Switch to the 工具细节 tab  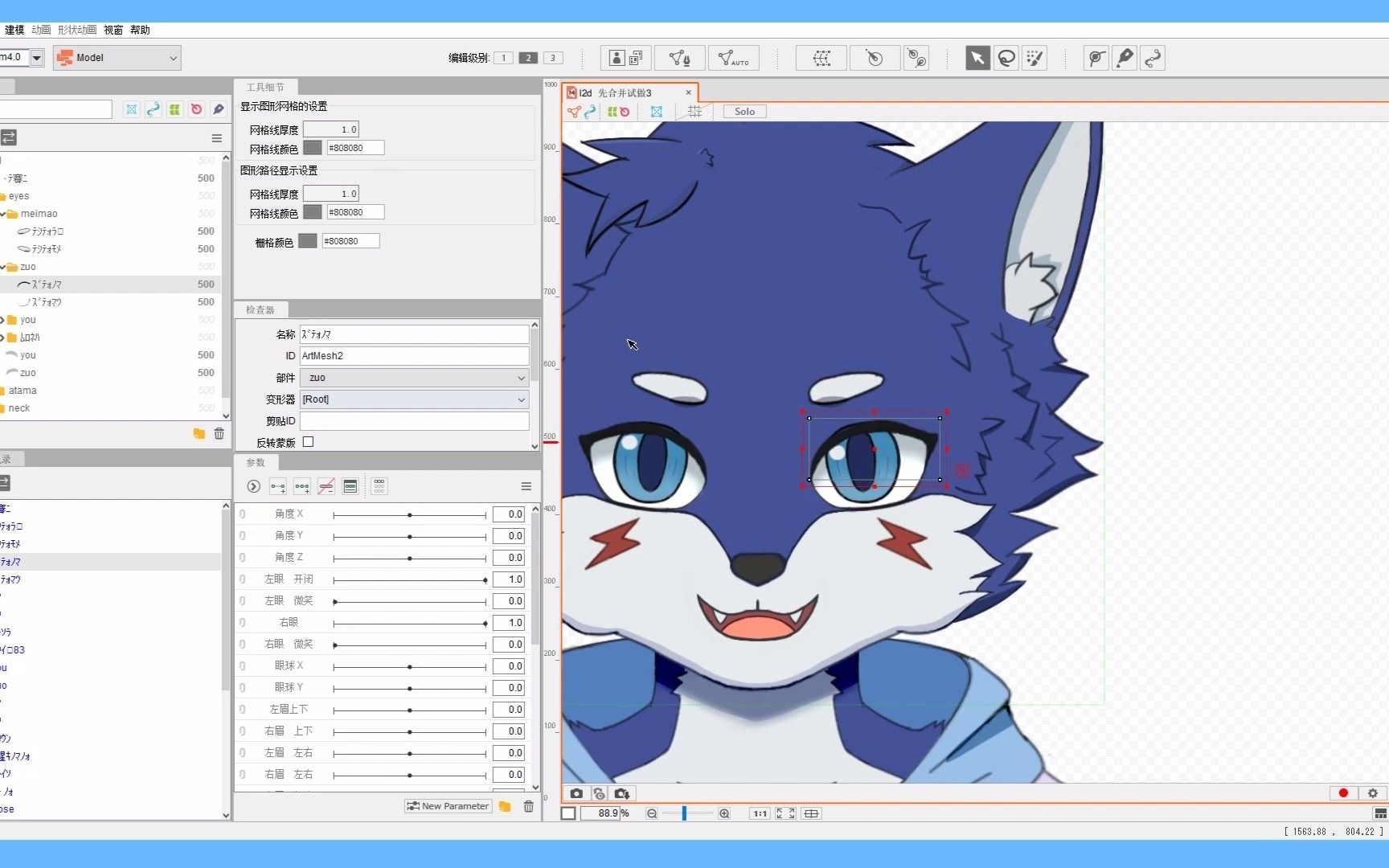[265, 87]
